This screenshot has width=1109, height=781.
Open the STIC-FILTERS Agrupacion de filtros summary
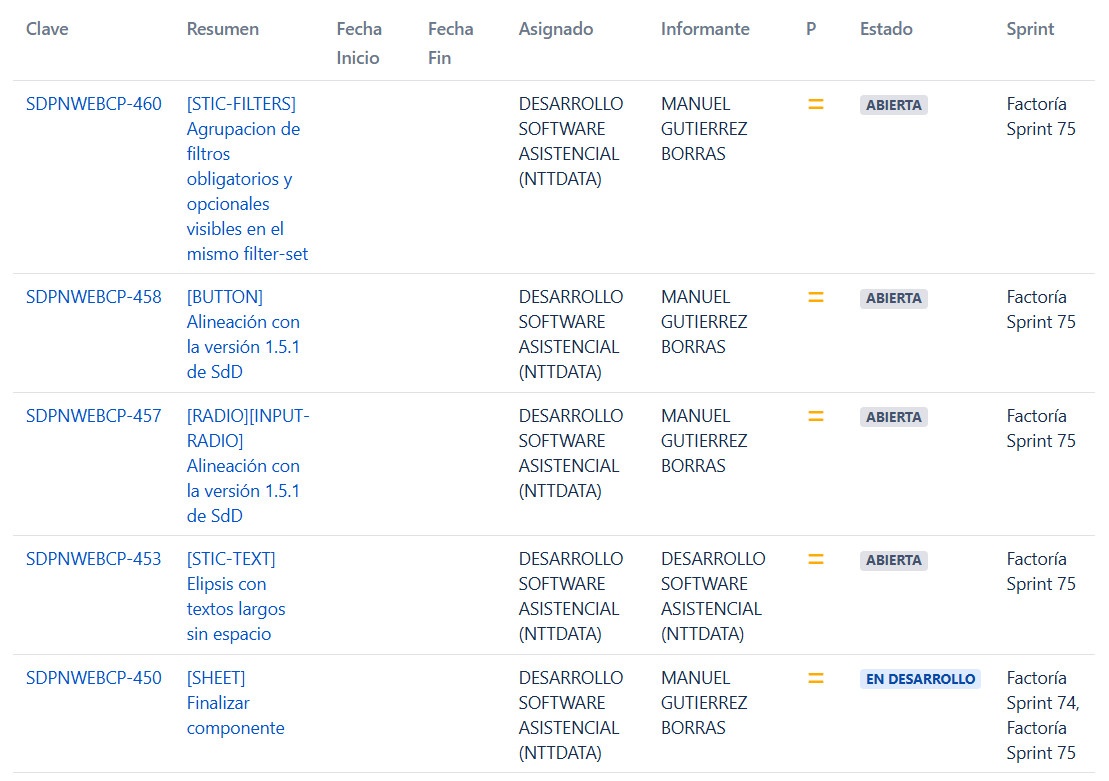coord(248,179)
